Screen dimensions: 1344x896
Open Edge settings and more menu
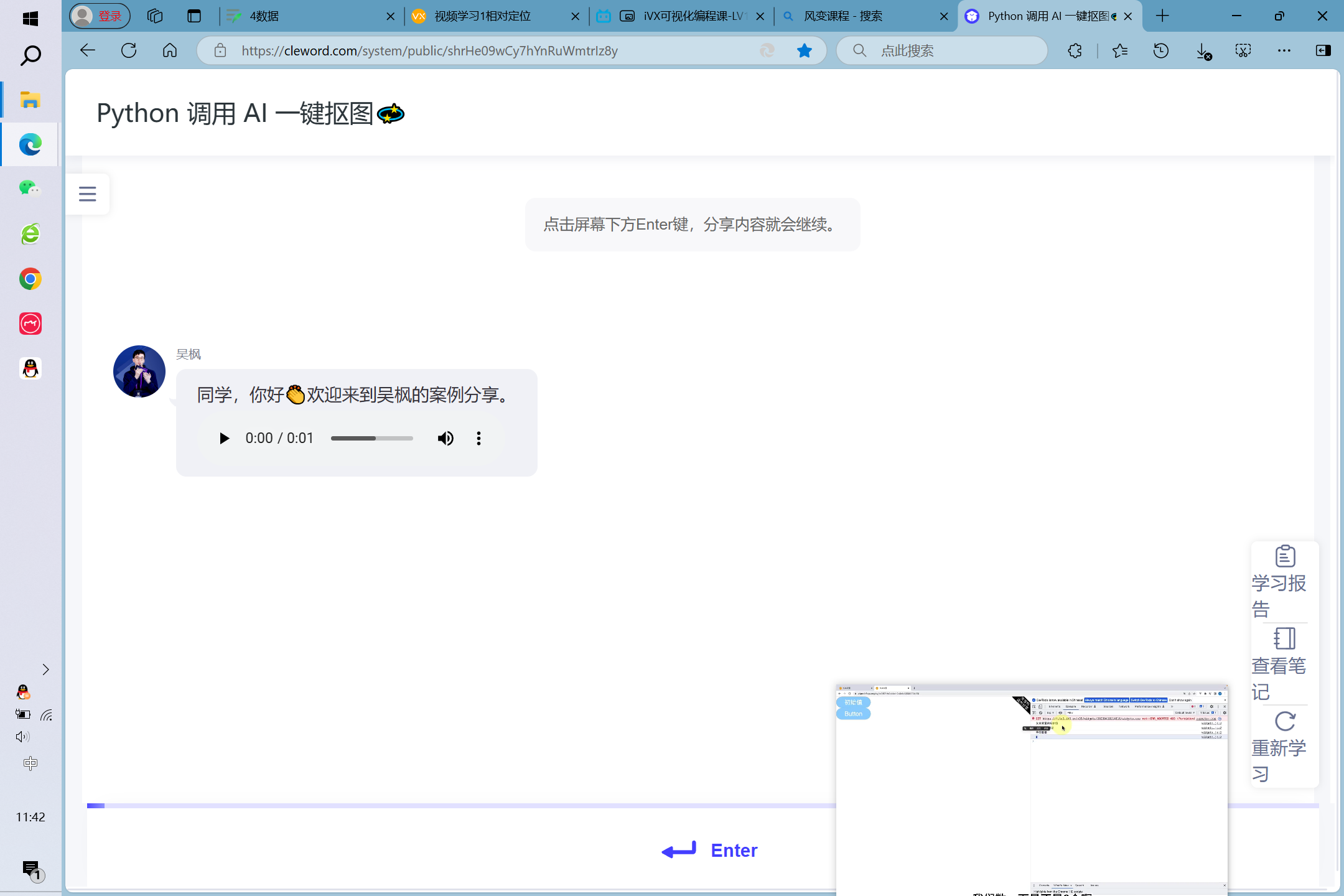click(1284, 50)
